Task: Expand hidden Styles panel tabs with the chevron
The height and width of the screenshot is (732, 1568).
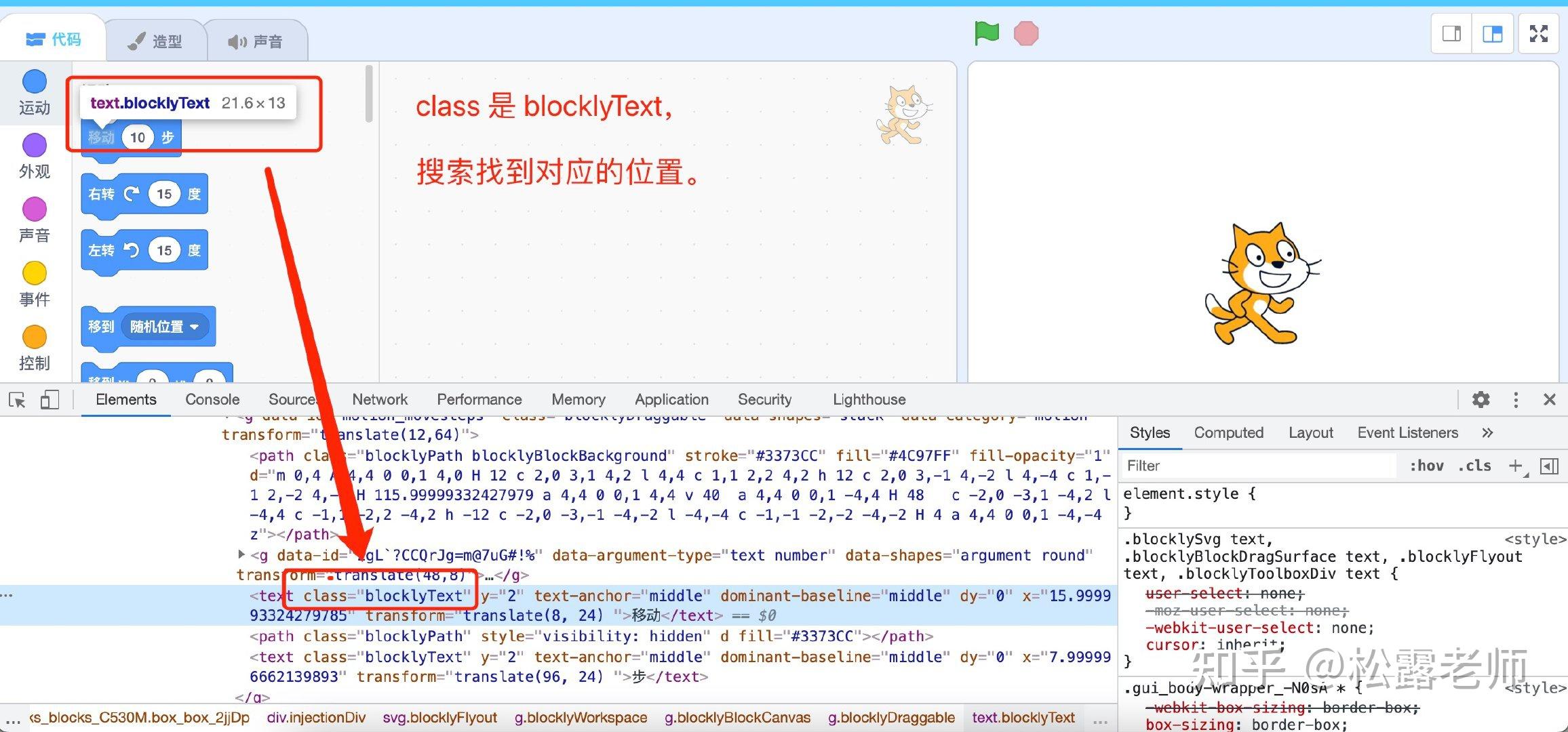Action: pos(1487,432)
